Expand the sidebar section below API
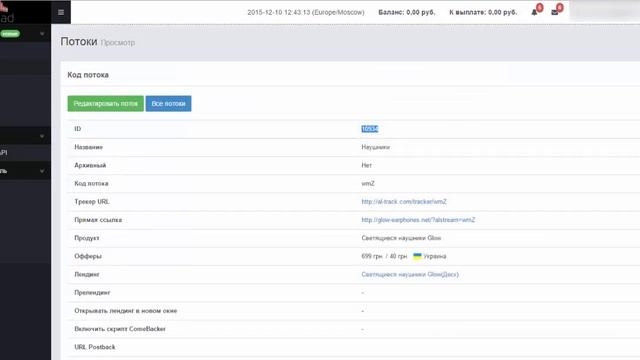Image resolution: width=640 pixels, height=360 pixels. [25, 171]
